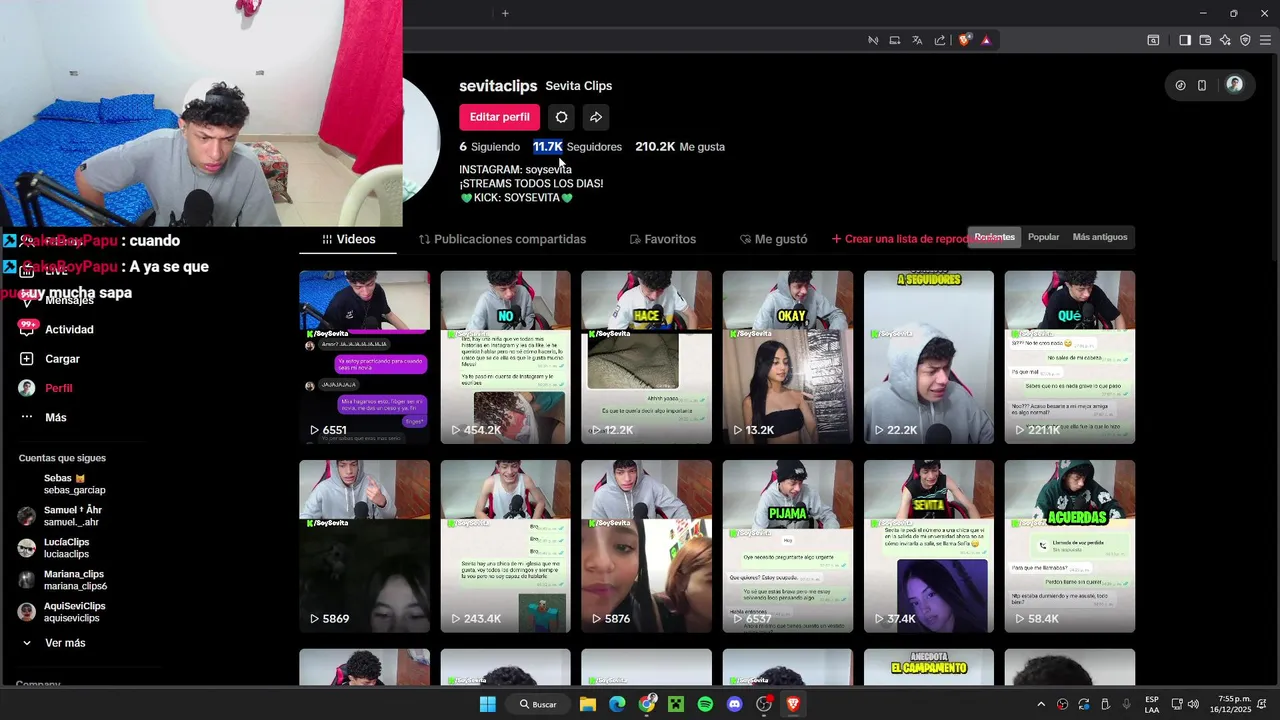View the 11.7K Seguidores list

point(577,147)
